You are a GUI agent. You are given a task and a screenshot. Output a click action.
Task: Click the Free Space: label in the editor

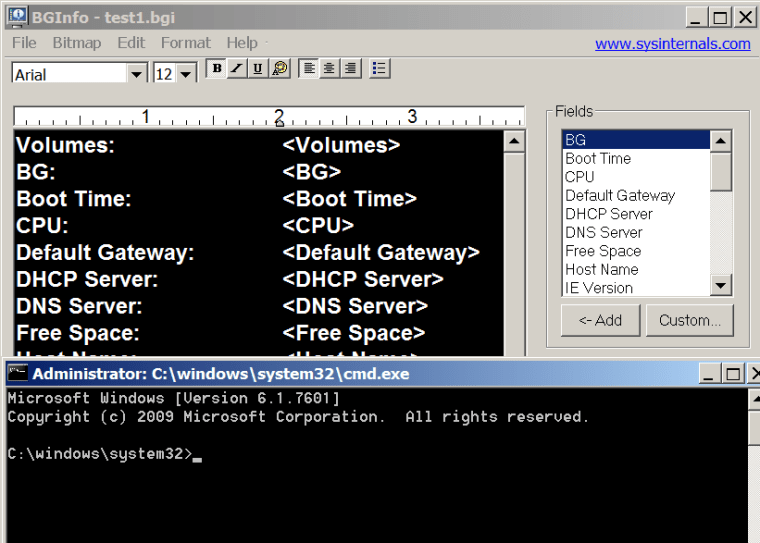tap(78, 333)
